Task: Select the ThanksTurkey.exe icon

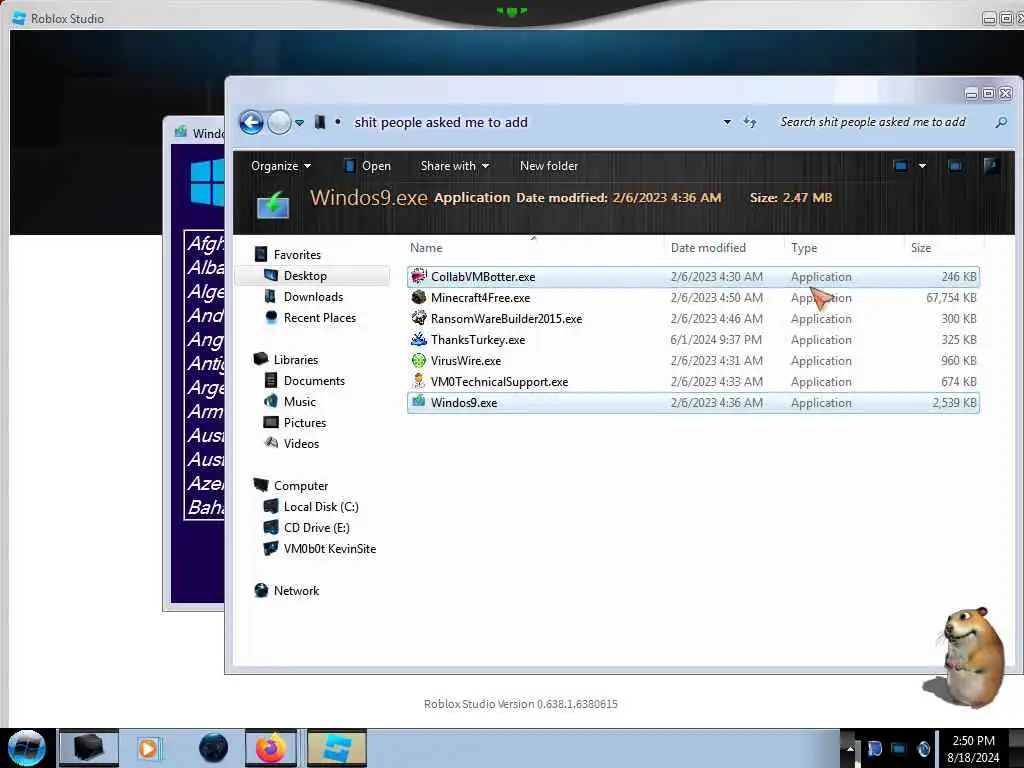Action: (419, 339)
